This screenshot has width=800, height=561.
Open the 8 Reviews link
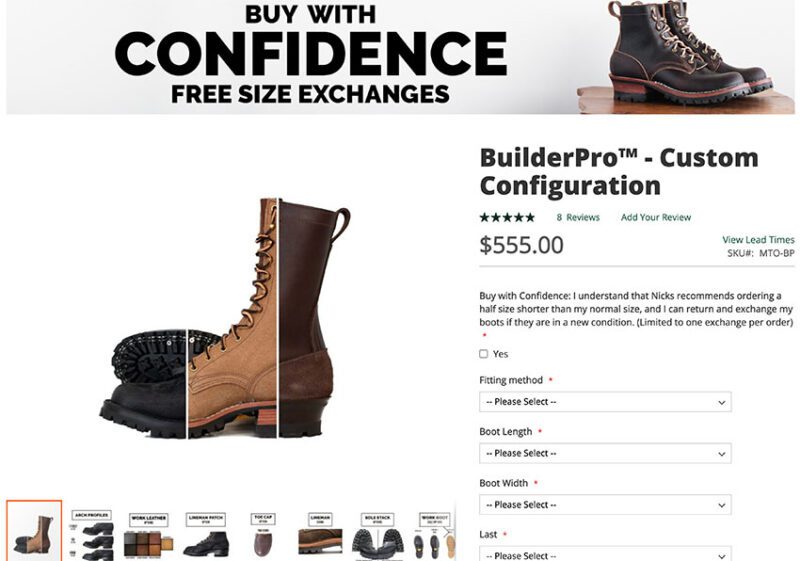[x=577, y=217]
